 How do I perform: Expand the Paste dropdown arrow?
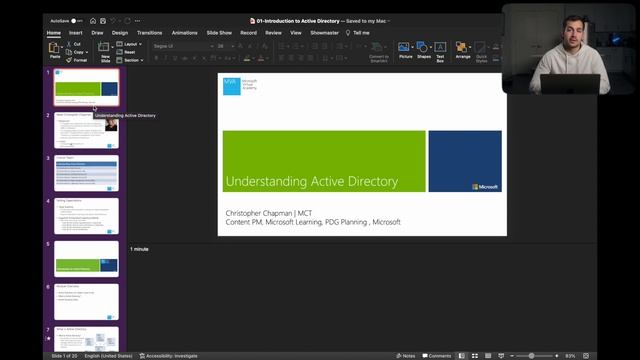point(62,47)
